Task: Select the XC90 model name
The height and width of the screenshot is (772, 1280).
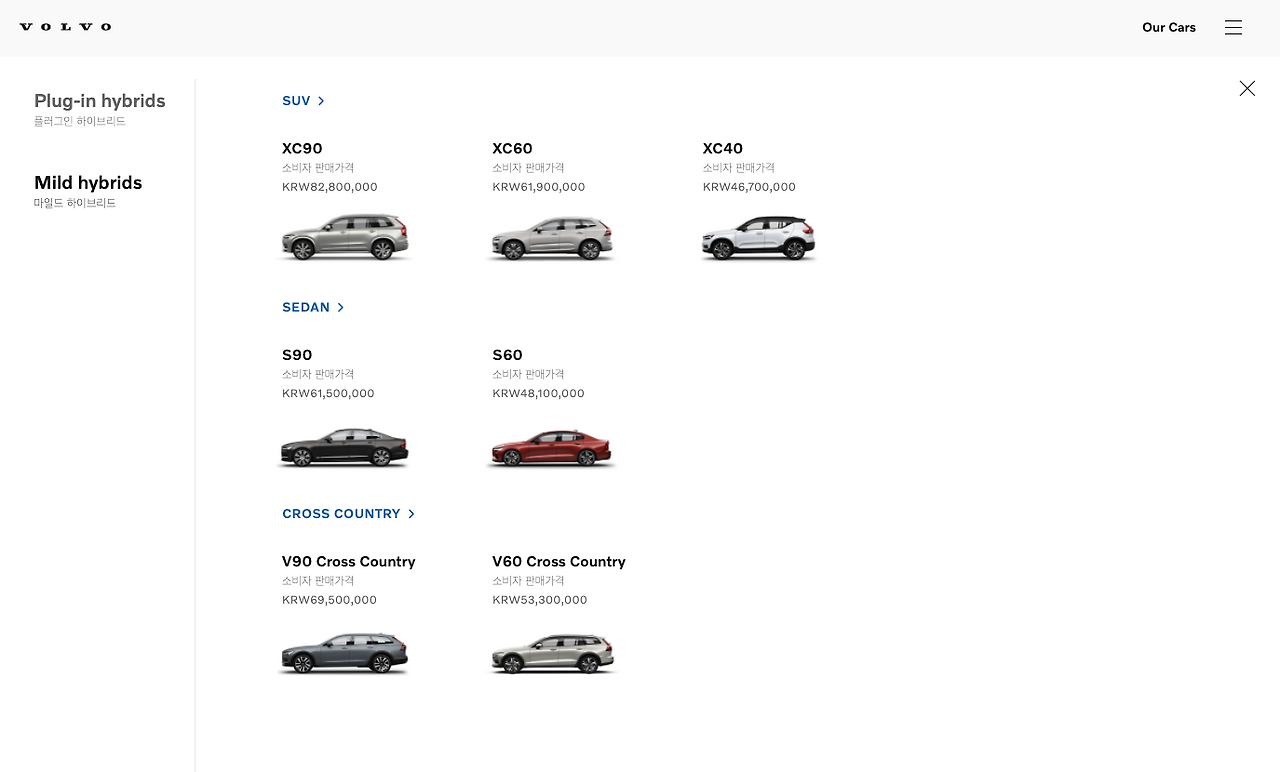Action: point(302,148)
